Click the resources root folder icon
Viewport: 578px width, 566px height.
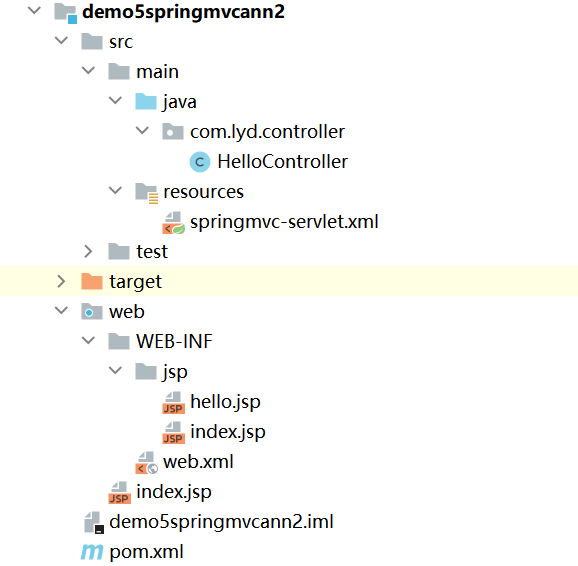click(x=146, y=193)
